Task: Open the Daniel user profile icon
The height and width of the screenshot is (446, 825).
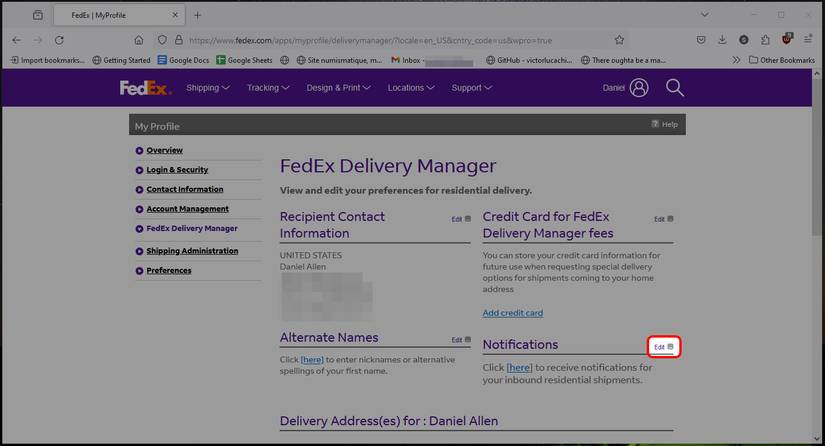Action: pyautogui.click(x=639, y=88)
